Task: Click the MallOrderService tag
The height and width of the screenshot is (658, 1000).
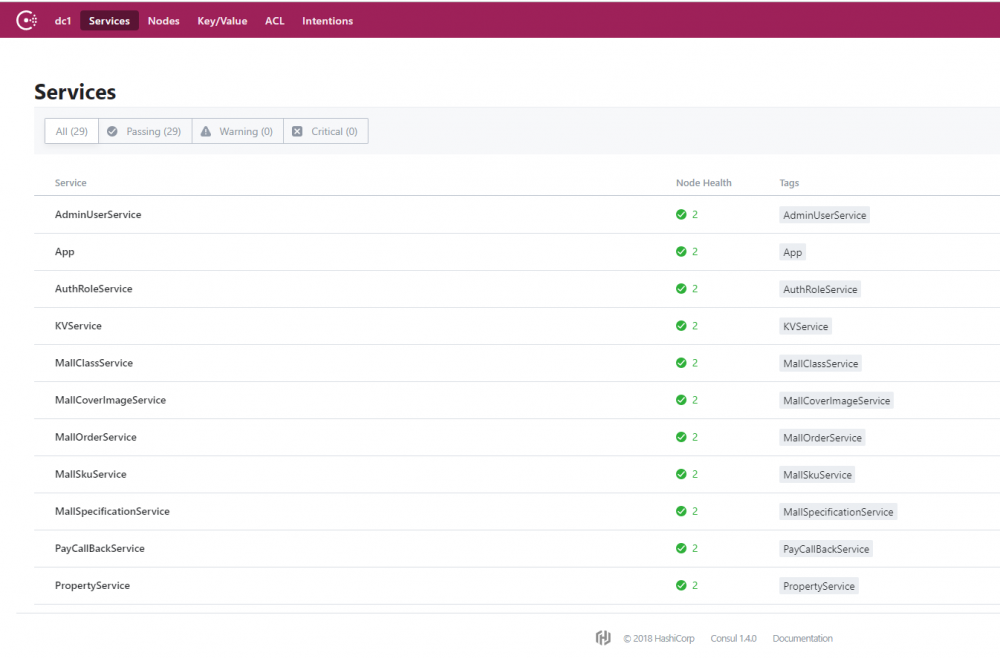Action: pyautogui.click(x=822, y=437)
